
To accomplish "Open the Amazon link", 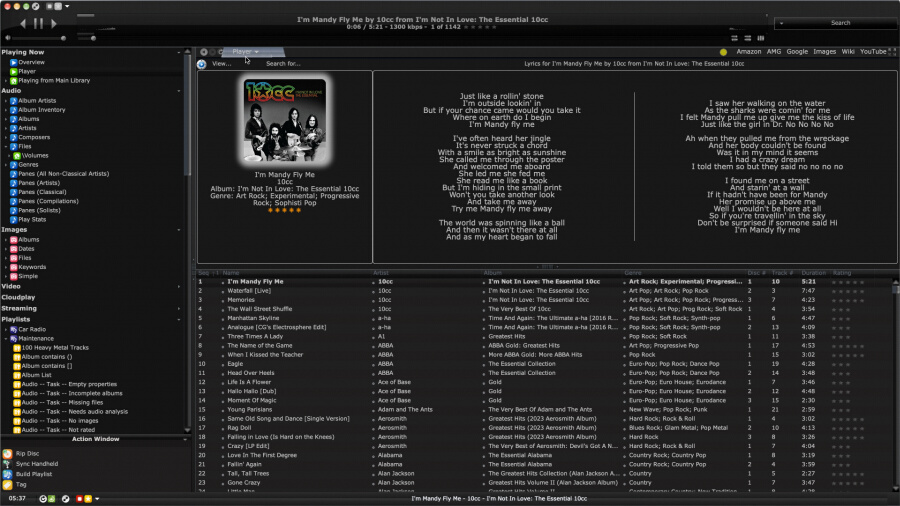I will [x=748, y=52].
